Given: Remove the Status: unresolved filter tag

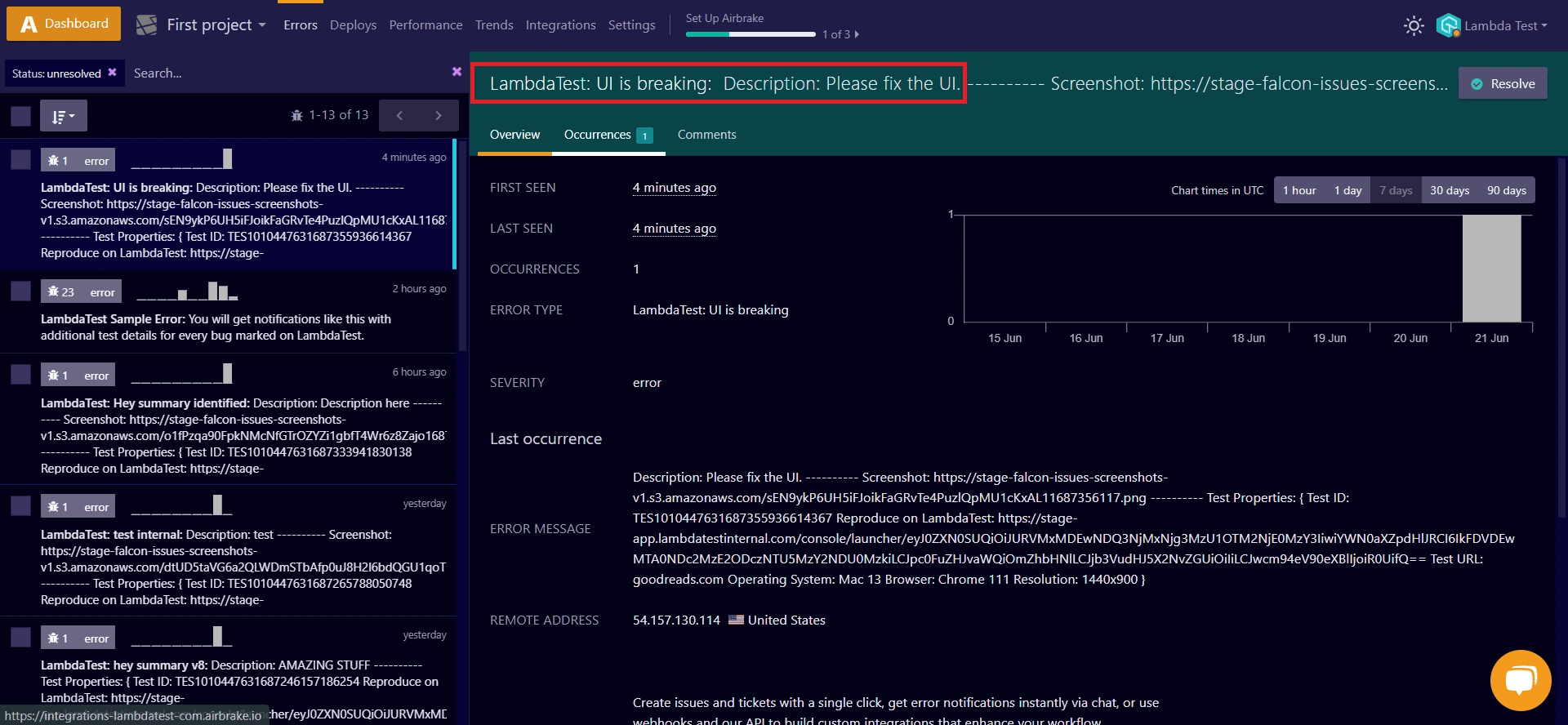Looking at the screenshot, I should point(113,73).
